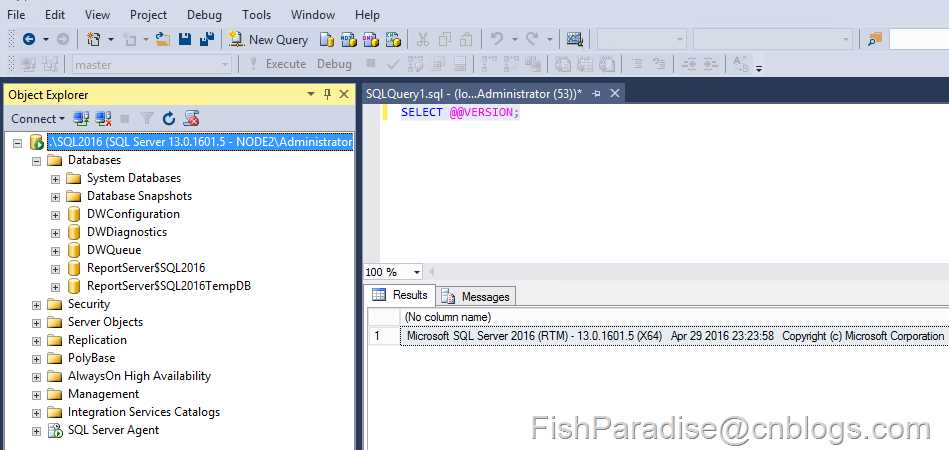Click the pin icon on SQLQuery1.sql tab
The image size is (949, 450).
596,94
